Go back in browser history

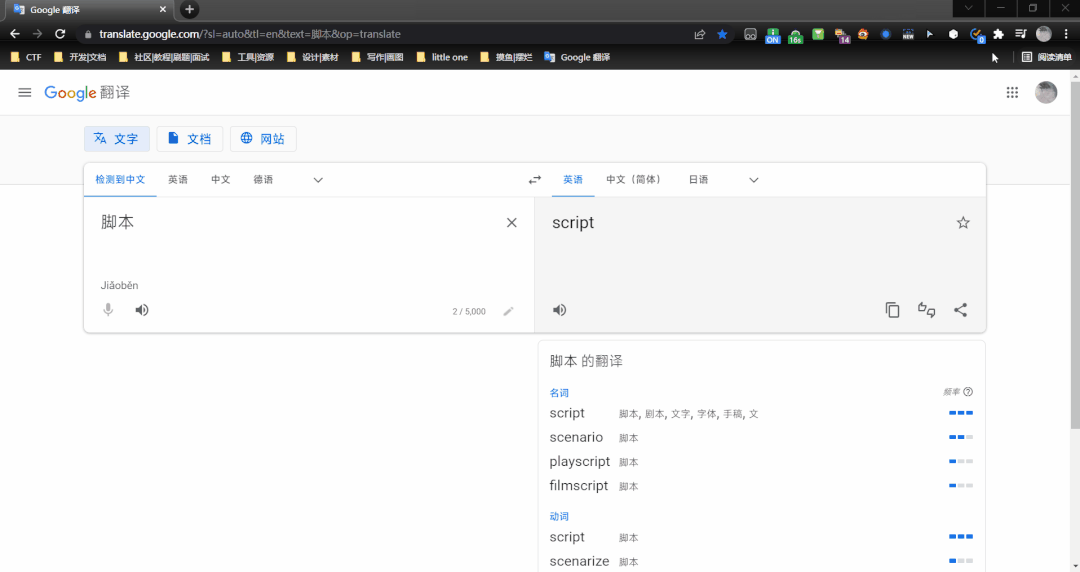point(15,34)
